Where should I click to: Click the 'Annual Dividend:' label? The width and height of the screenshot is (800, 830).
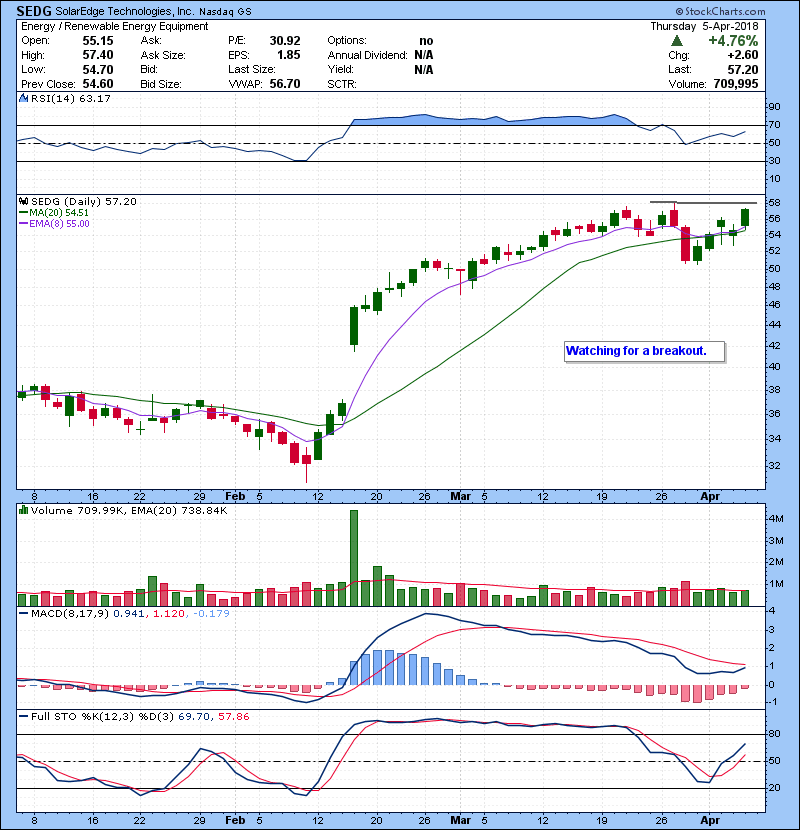pyautogui.click(x=367, y=55)
